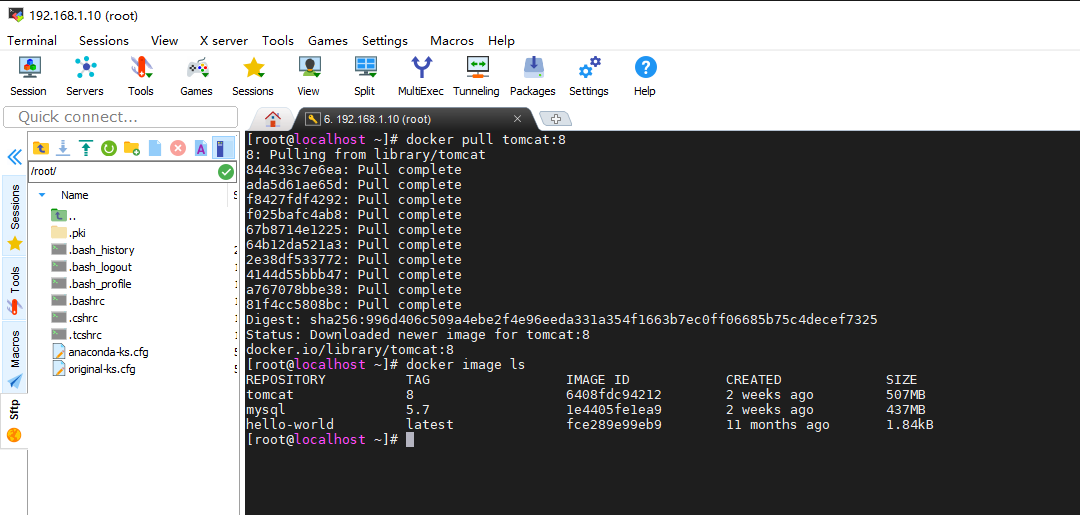
Task: Create a new folder in SFTP panel
Action: [x=132, y=147]
